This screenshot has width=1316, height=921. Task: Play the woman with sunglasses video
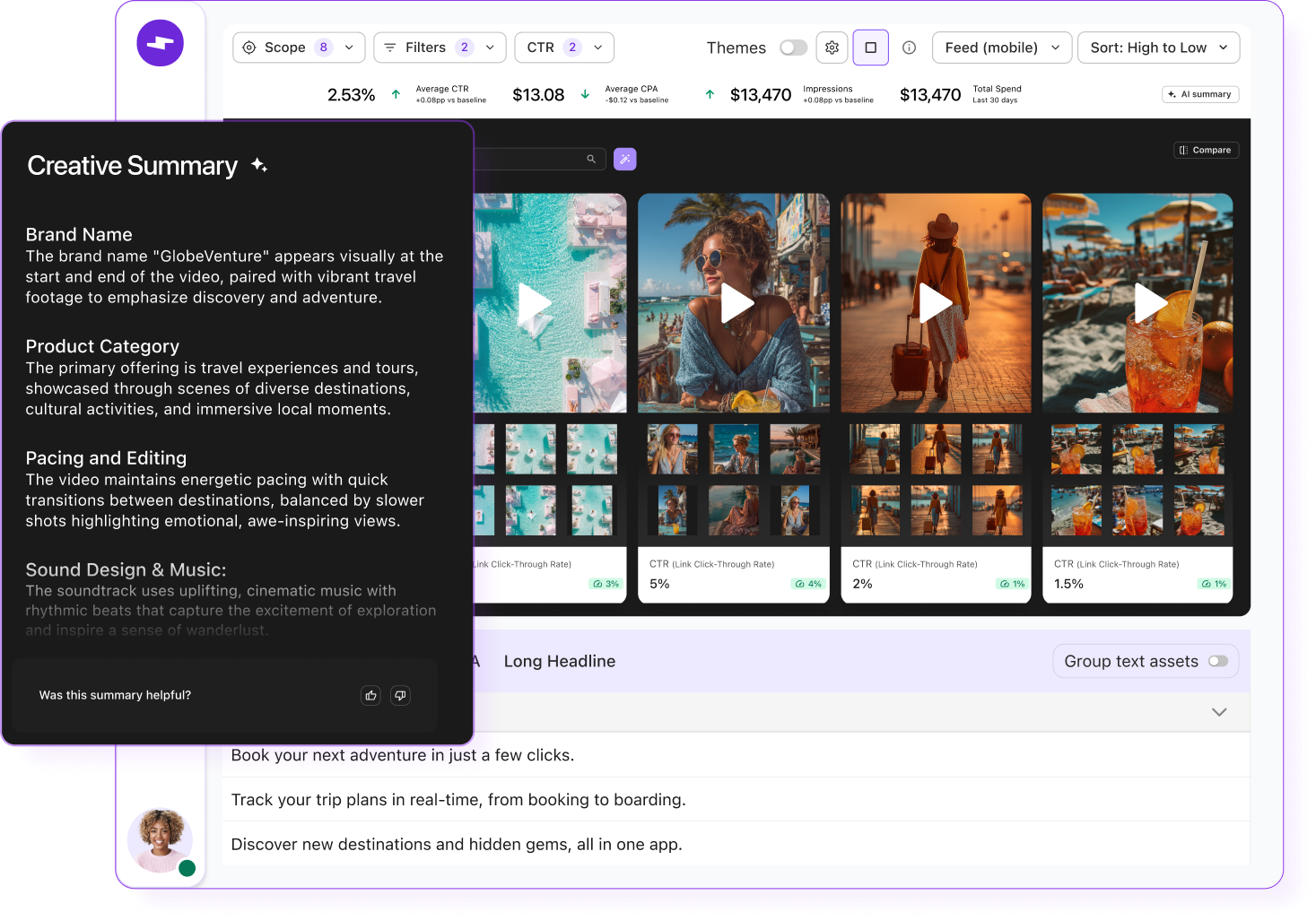tap(736, 303)
